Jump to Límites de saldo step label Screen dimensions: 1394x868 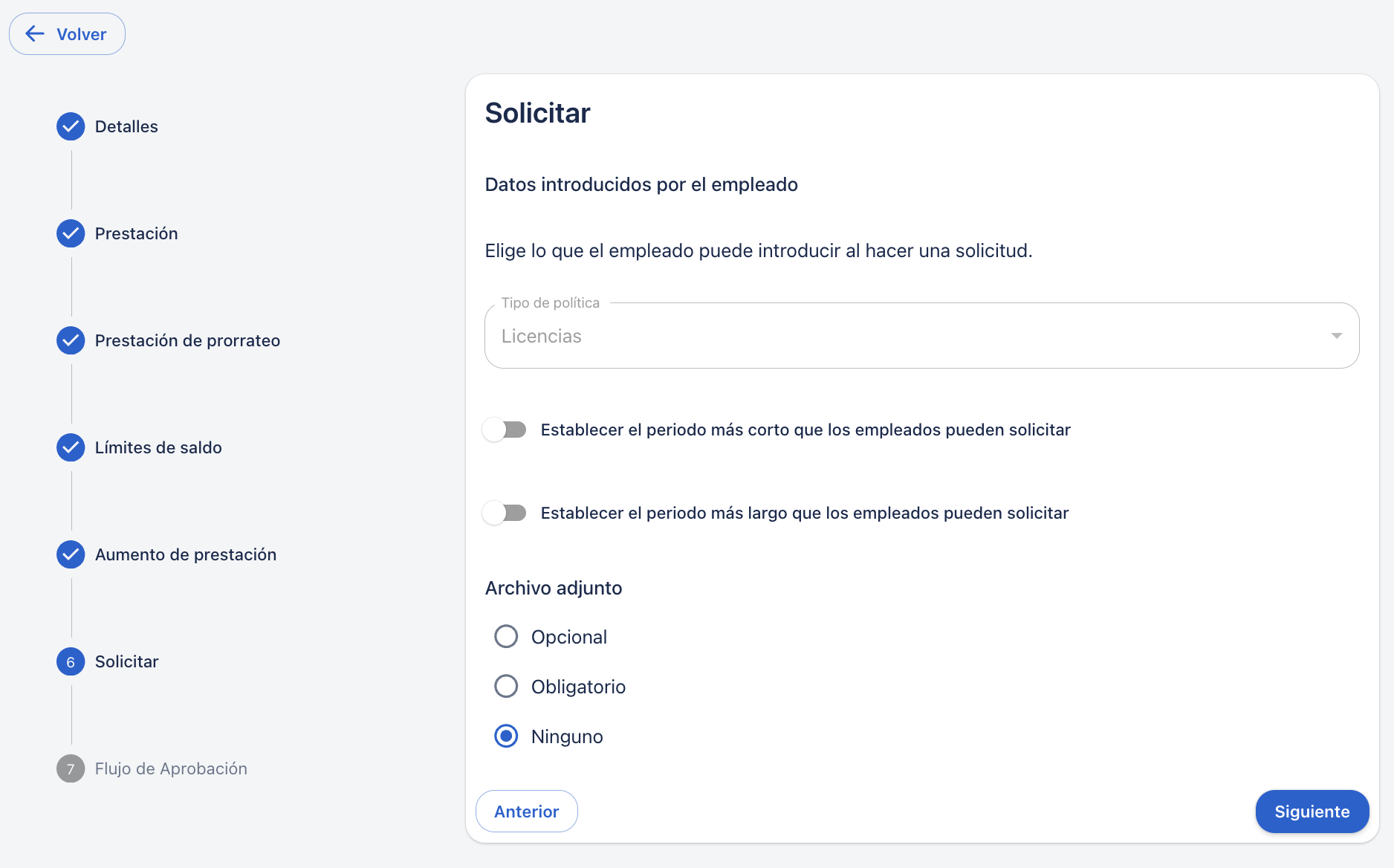coord(158,447)
